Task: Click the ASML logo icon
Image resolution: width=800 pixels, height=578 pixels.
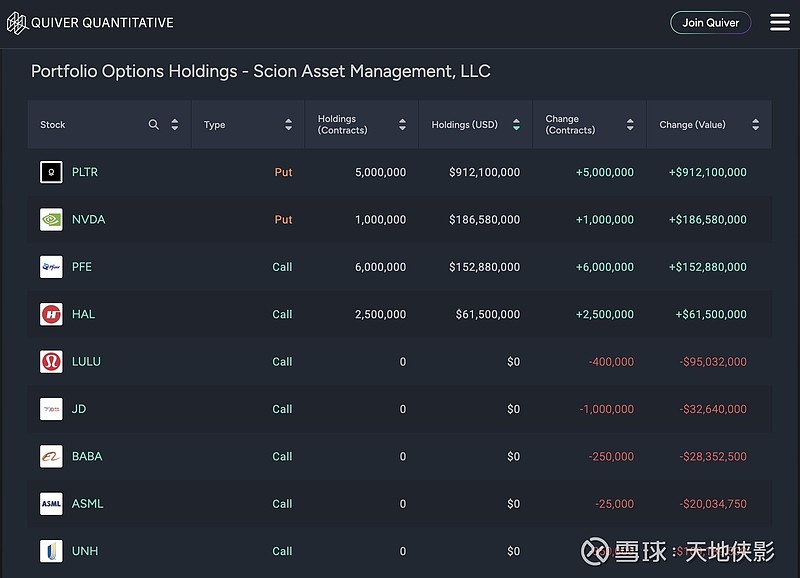Action: point(51,504)
